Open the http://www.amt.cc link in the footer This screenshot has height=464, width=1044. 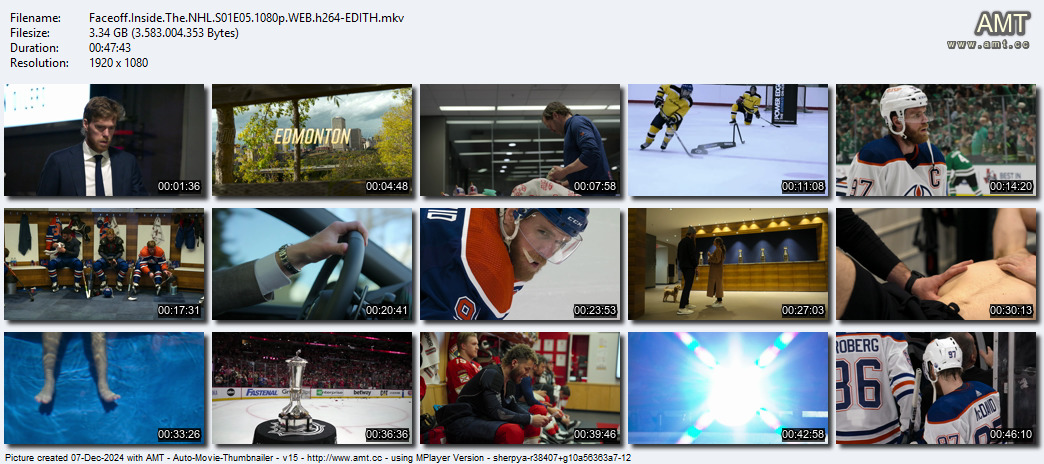click(x=356, y=457)
